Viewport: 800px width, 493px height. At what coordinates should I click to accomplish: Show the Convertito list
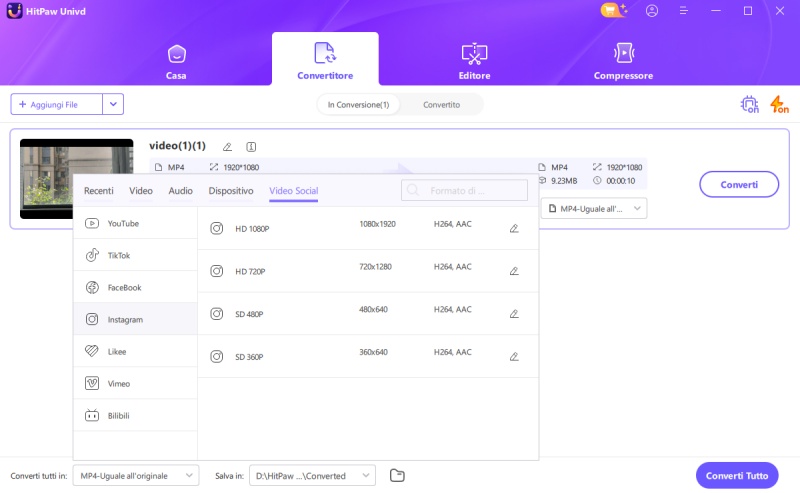point(441,105)
